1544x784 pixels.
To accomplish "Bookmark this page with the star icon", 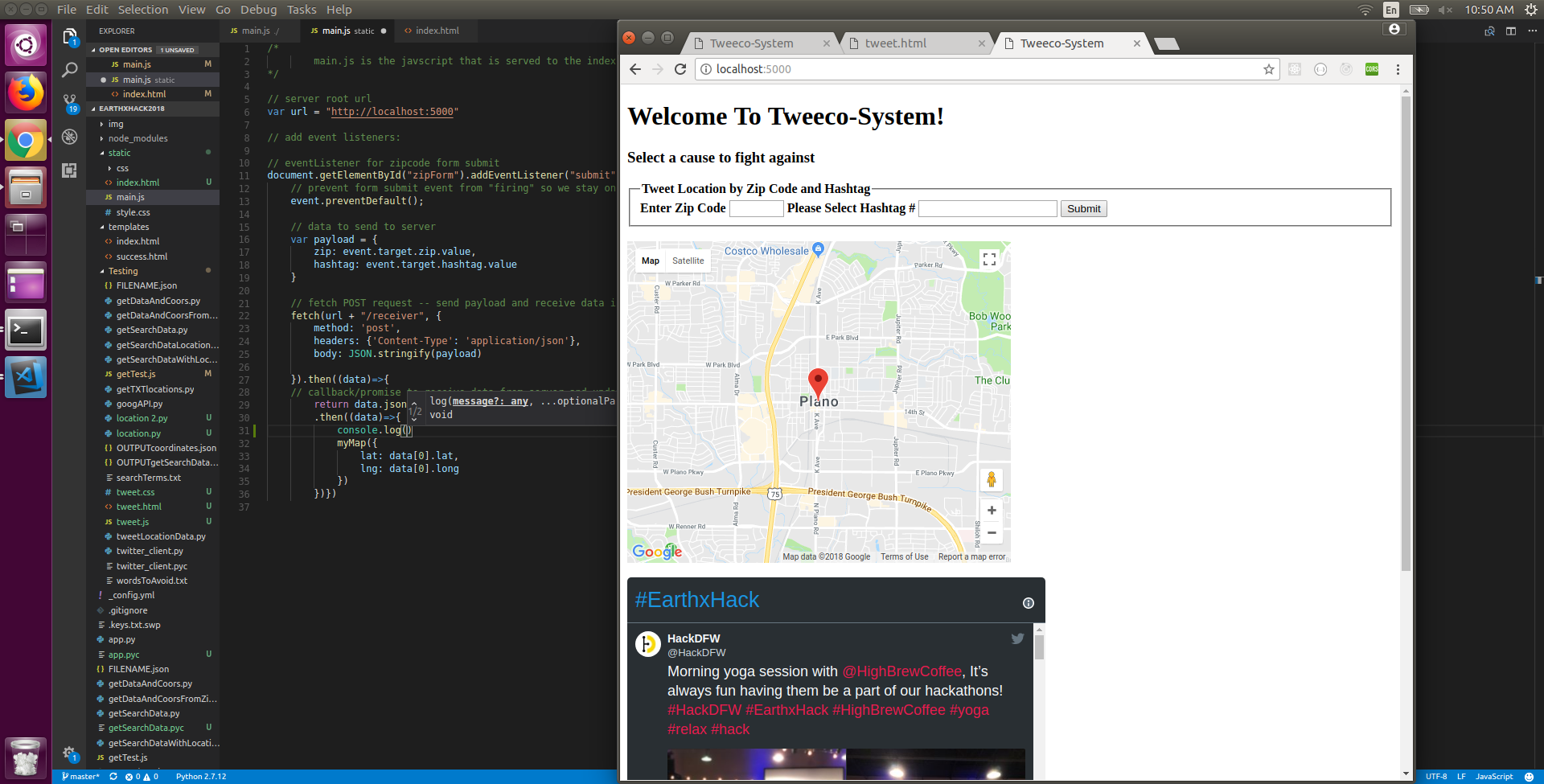I will [1269, 69].
